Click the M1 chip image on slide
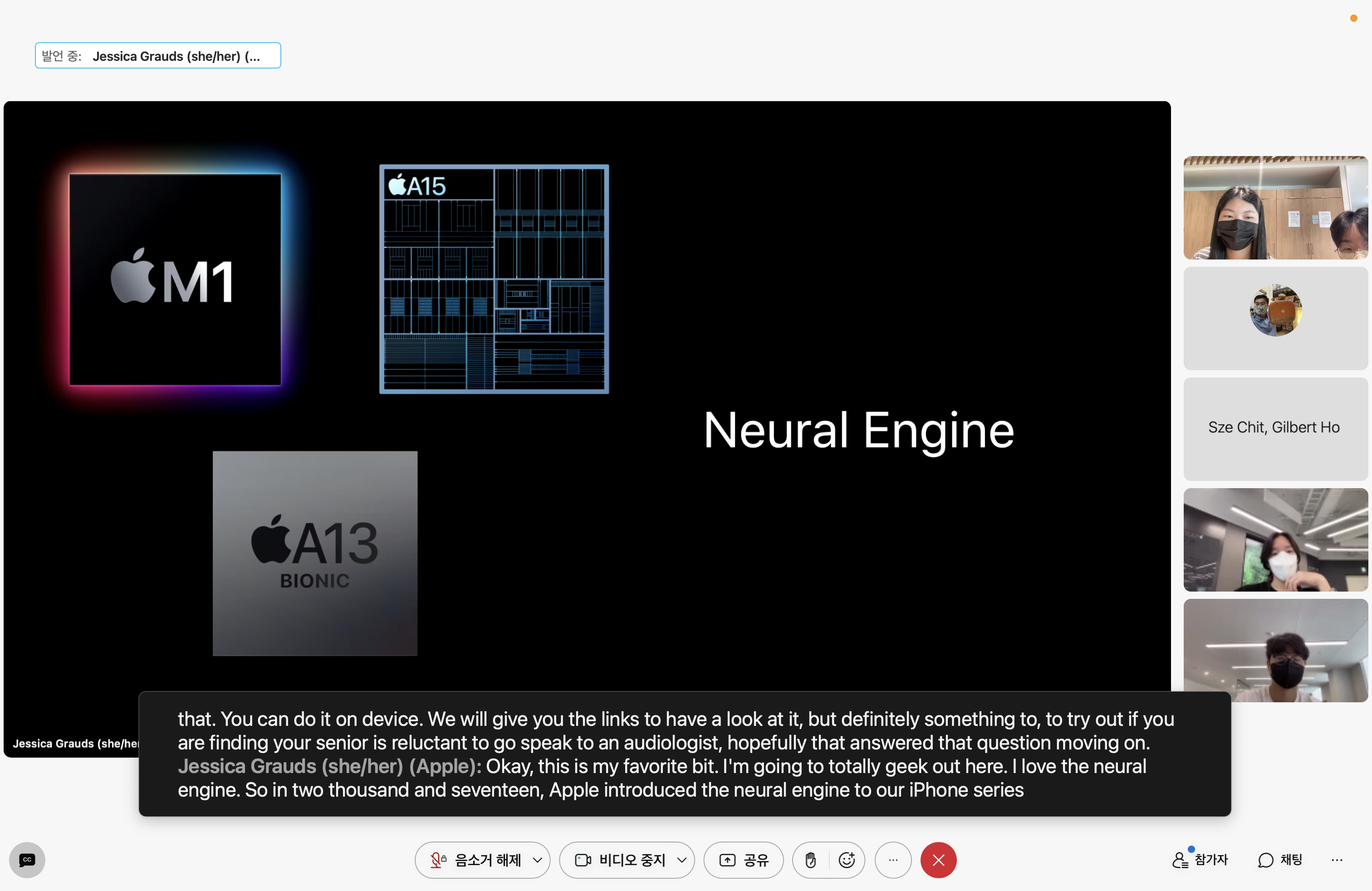Image resolution: width=1372 pixels, height=891 pixels. [175, 279]
